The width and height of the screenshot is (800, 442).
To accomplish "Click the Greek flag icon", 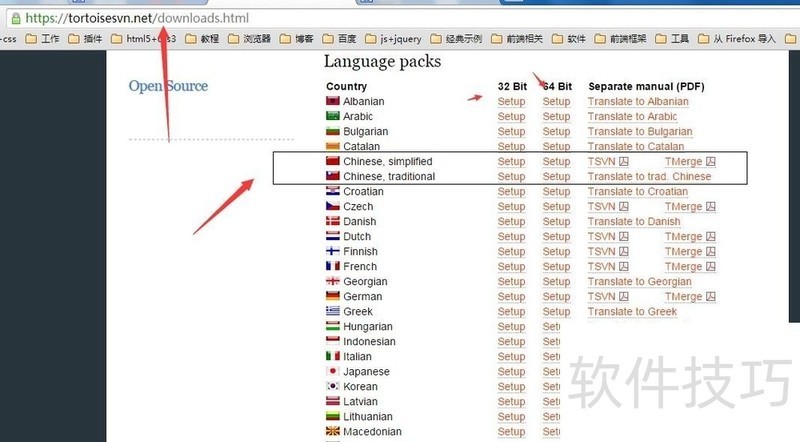I will 333,311.
